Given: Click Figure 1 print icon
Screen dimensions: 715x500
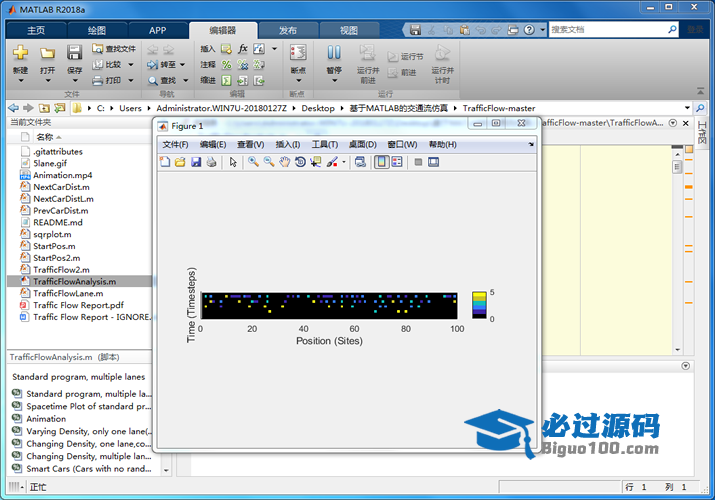Looking at the screenshot, I should click(211, 162).
